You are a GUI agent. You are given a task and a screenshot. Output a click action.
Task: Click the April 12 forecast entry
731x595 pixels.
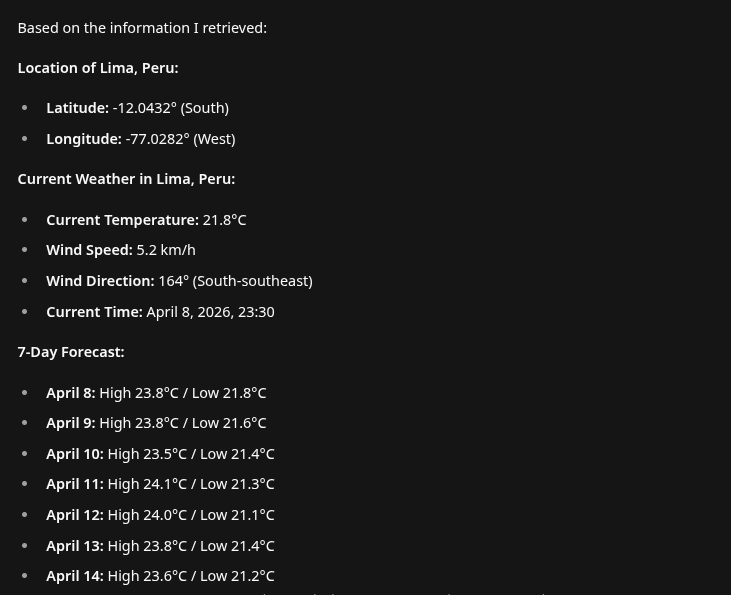[x=160, y=515]
